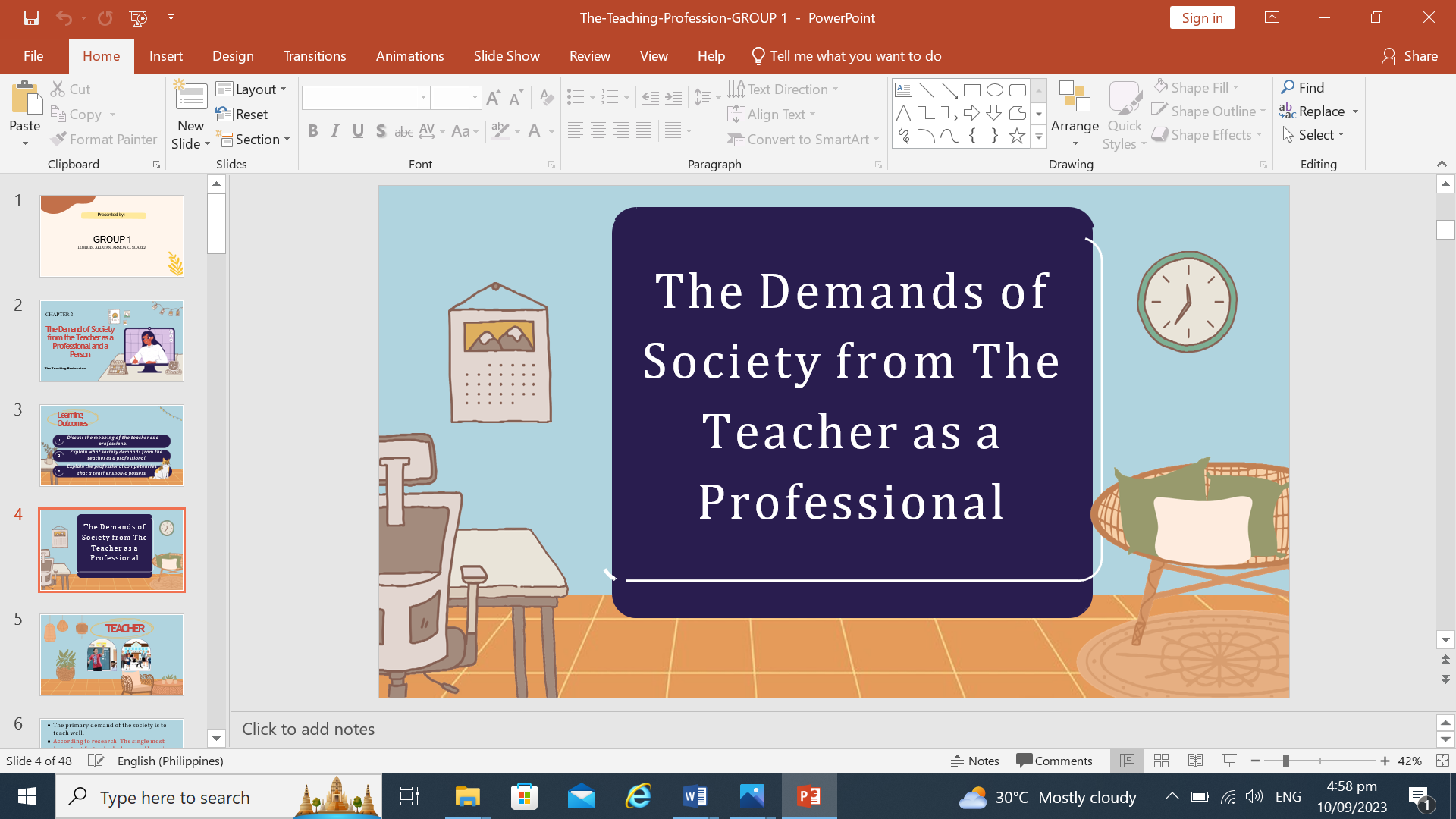Decrease list indent level
The image size is (1456, 819).
point(651,97)
